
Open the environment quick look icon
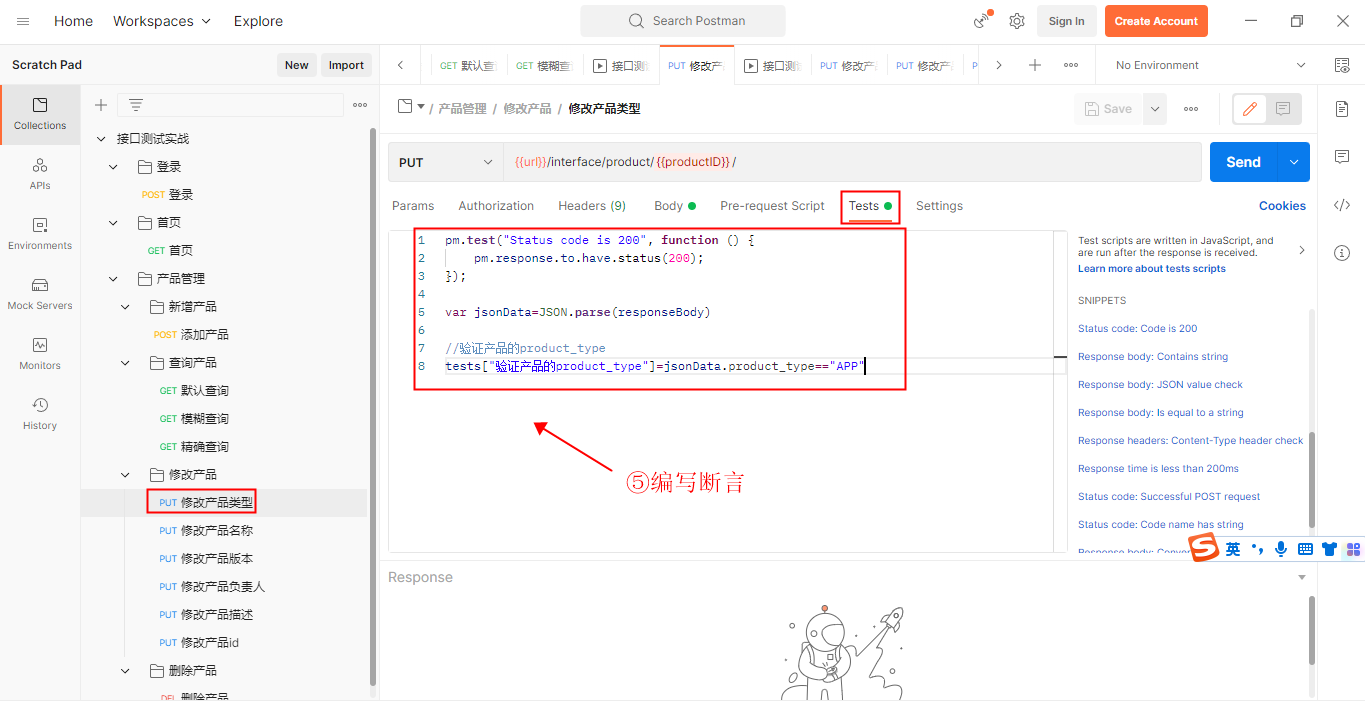1342,65
